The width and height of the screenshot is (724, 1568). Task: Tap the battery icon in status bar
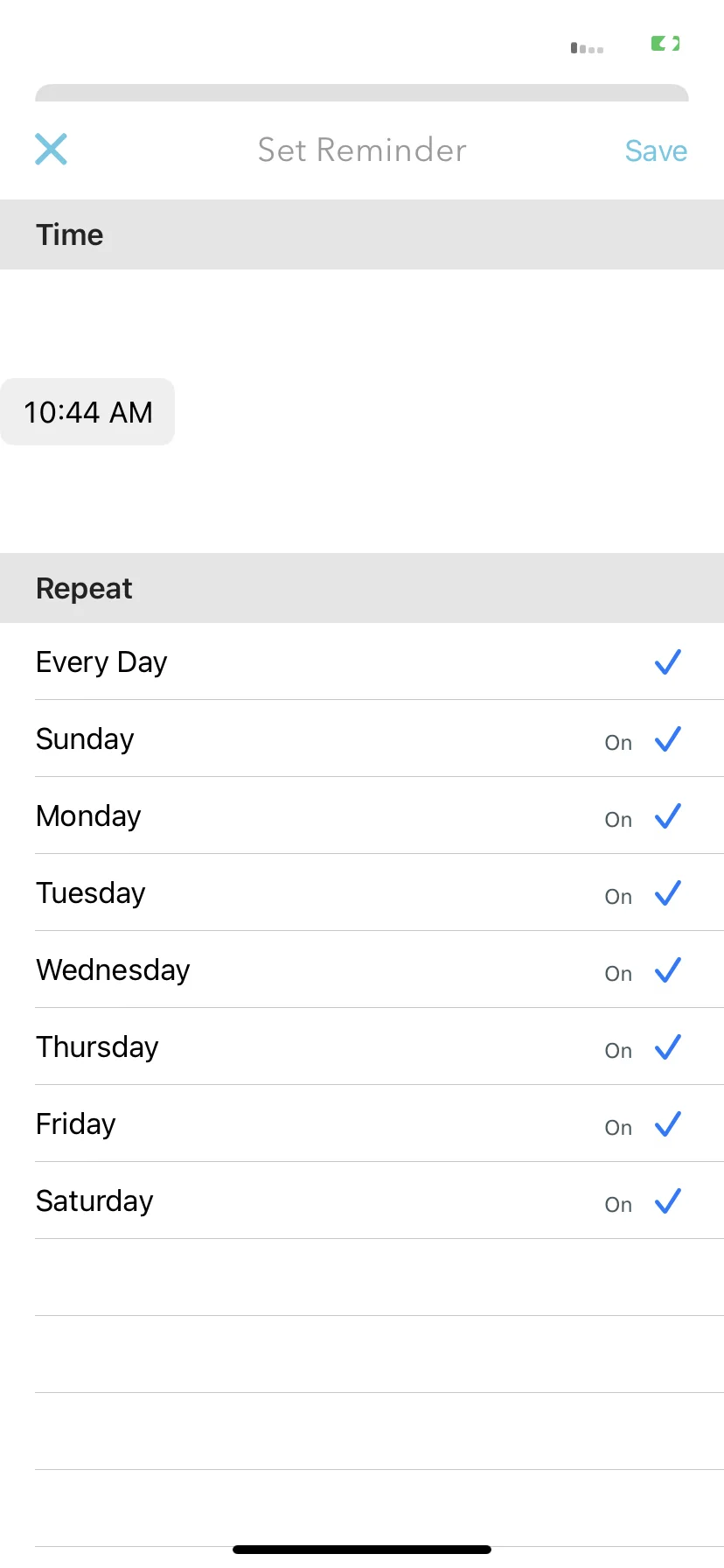pyautogui.click(x=665, y=43)
